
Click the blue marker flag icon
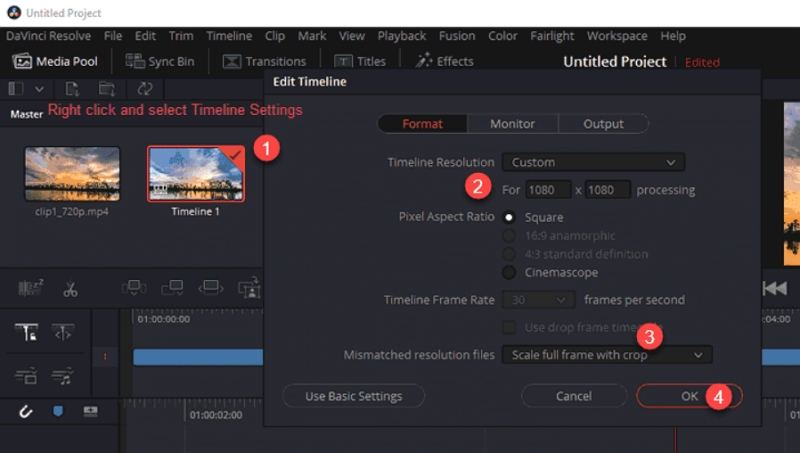(58, 412)
